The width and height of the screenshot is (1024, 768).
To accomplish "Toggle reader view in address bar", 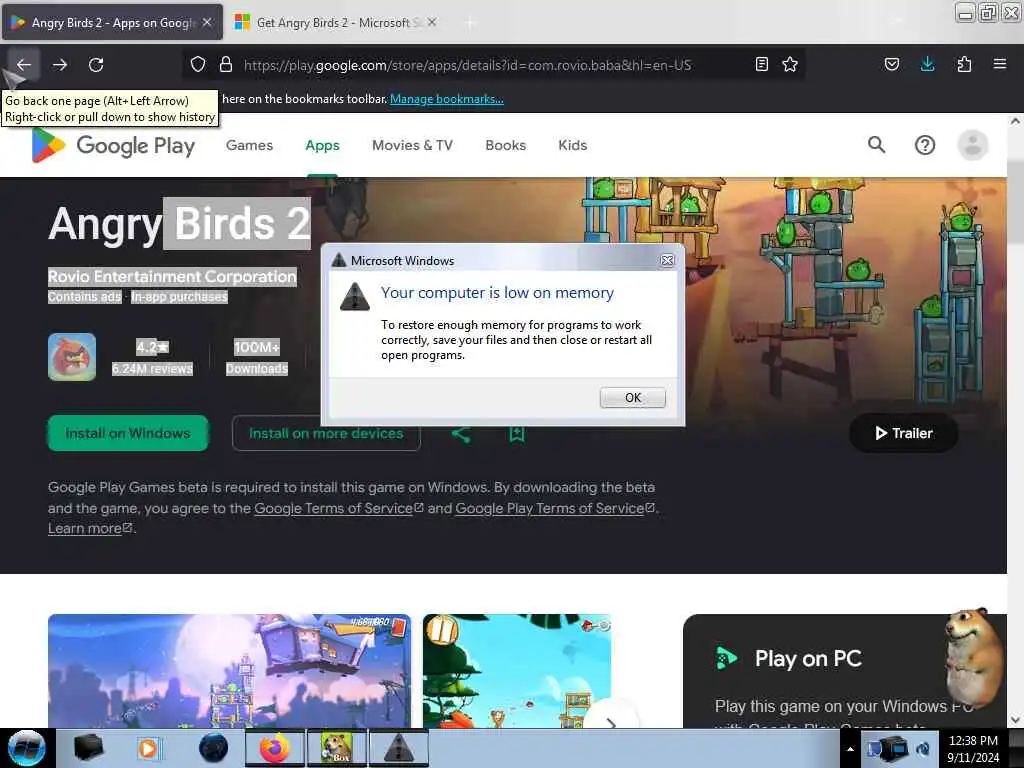I will (761, 64).
